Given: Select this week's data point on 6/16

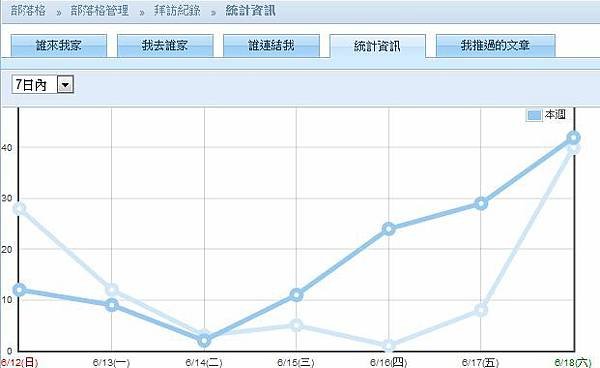Looking at the screenshot, I should click(389, 229).
